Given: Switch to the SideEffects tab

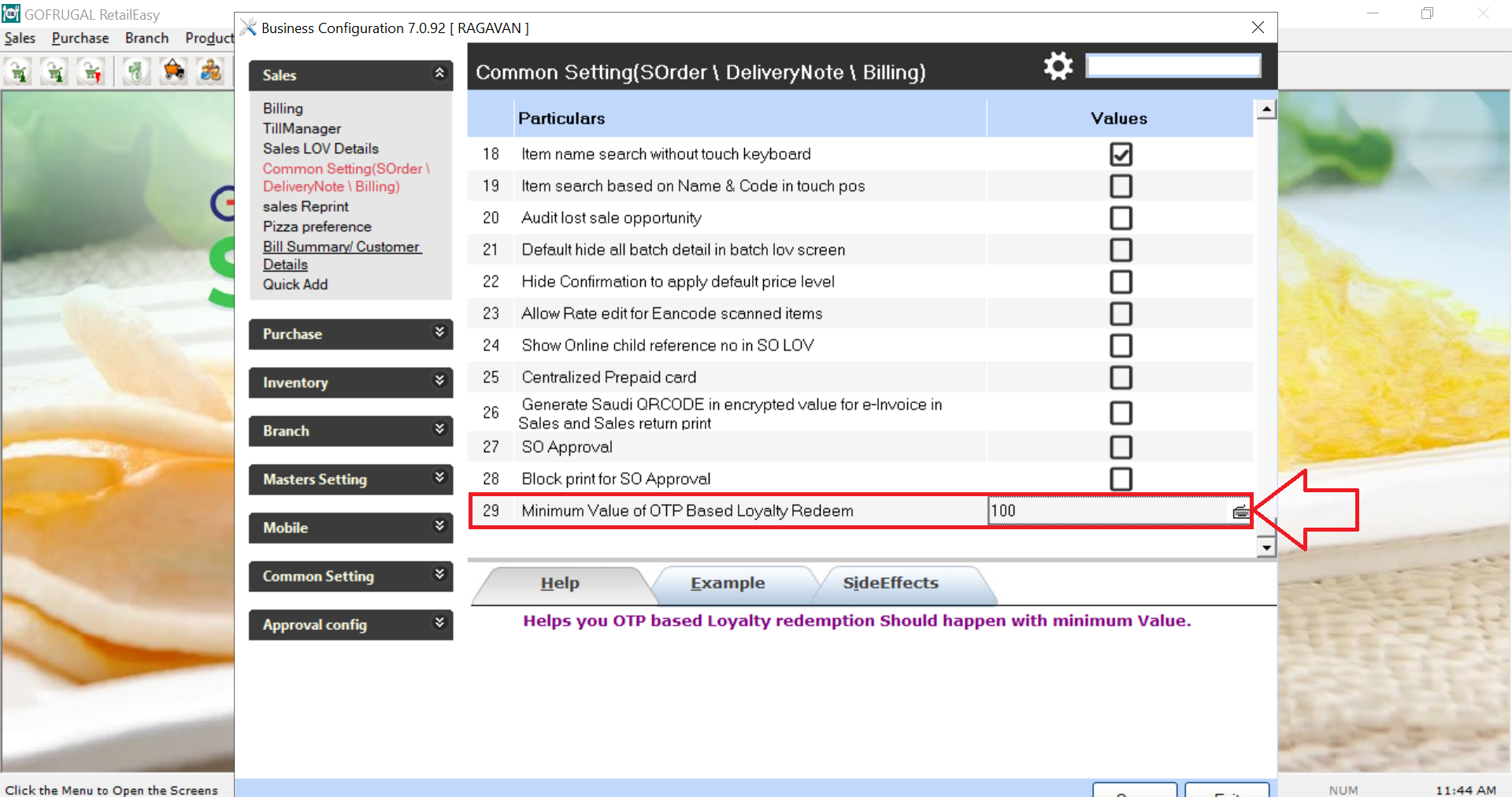Looking at the screenshot, I should point(891,584).
